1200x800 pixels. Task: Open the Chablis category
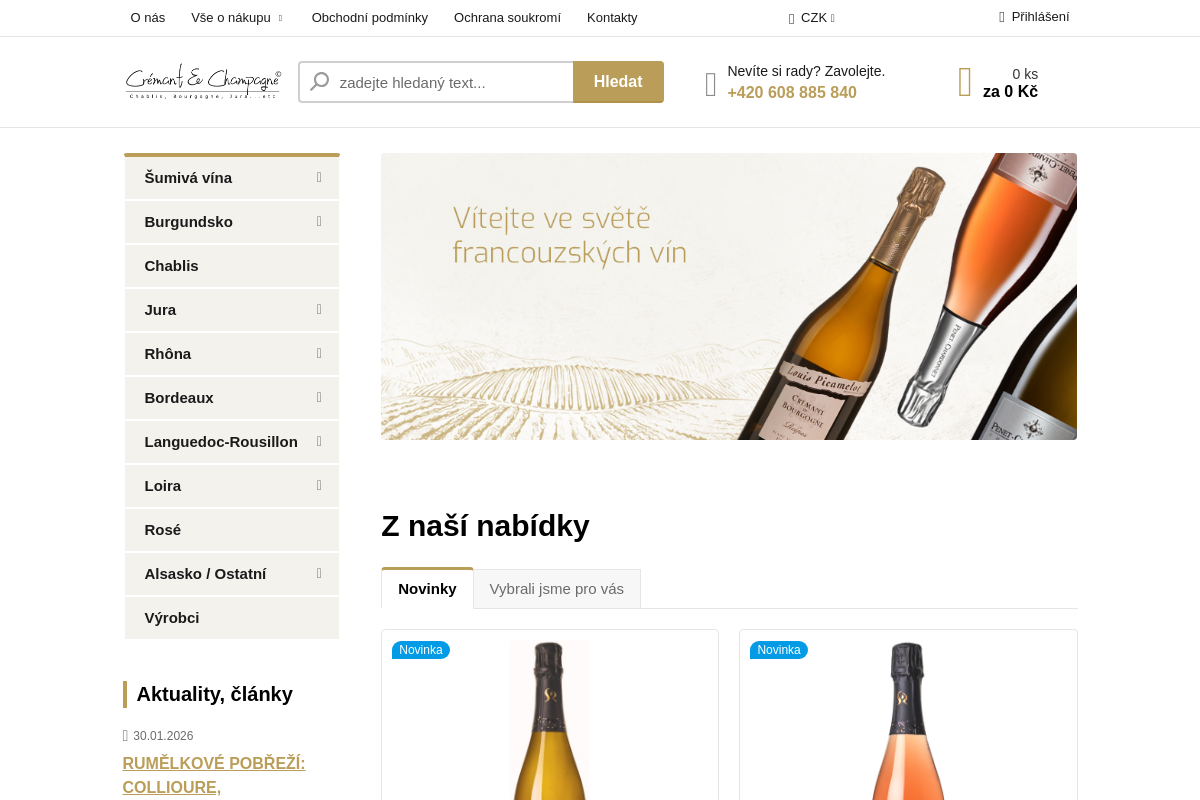point(232,266)
